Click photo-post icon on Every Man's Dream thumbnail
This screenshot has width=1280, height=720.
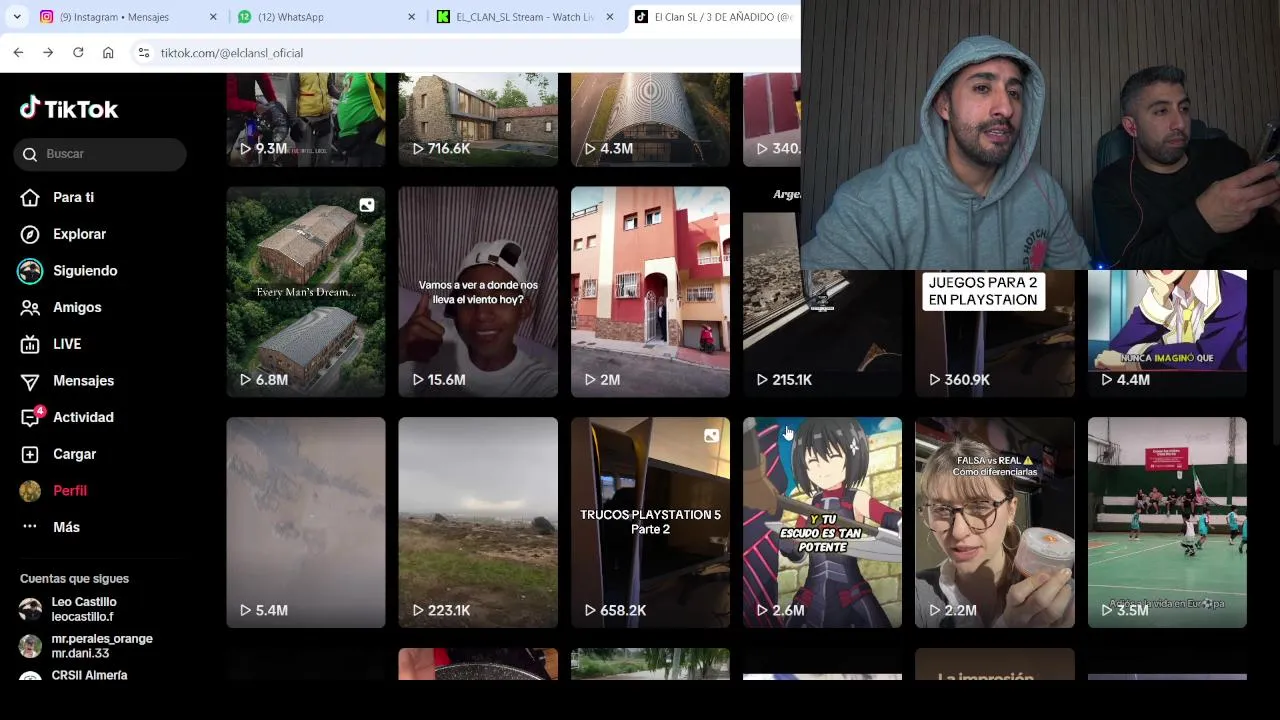pyautogui.click(x=367, y=205)
